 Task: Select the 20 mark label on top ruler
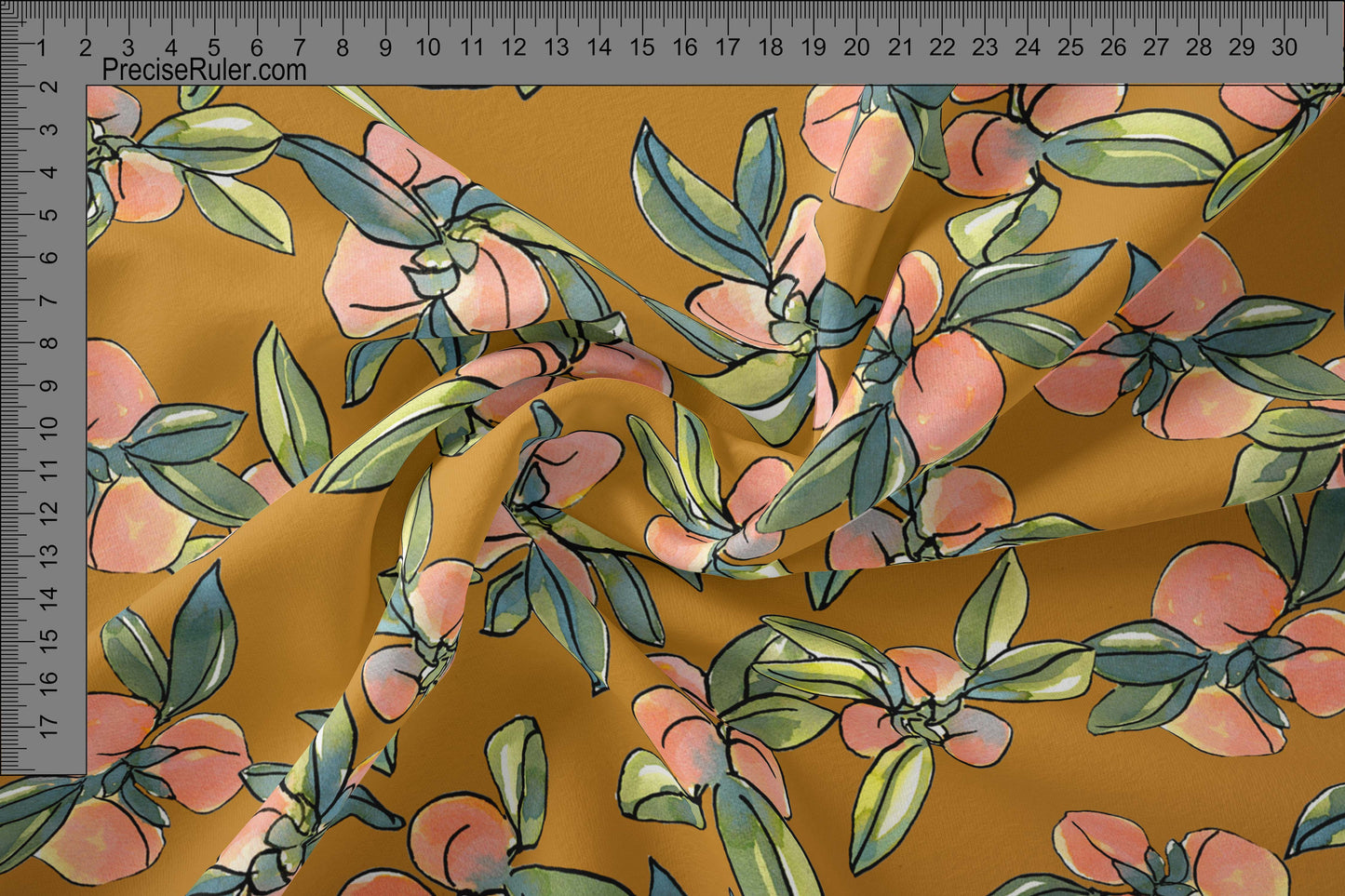(856, 47)
